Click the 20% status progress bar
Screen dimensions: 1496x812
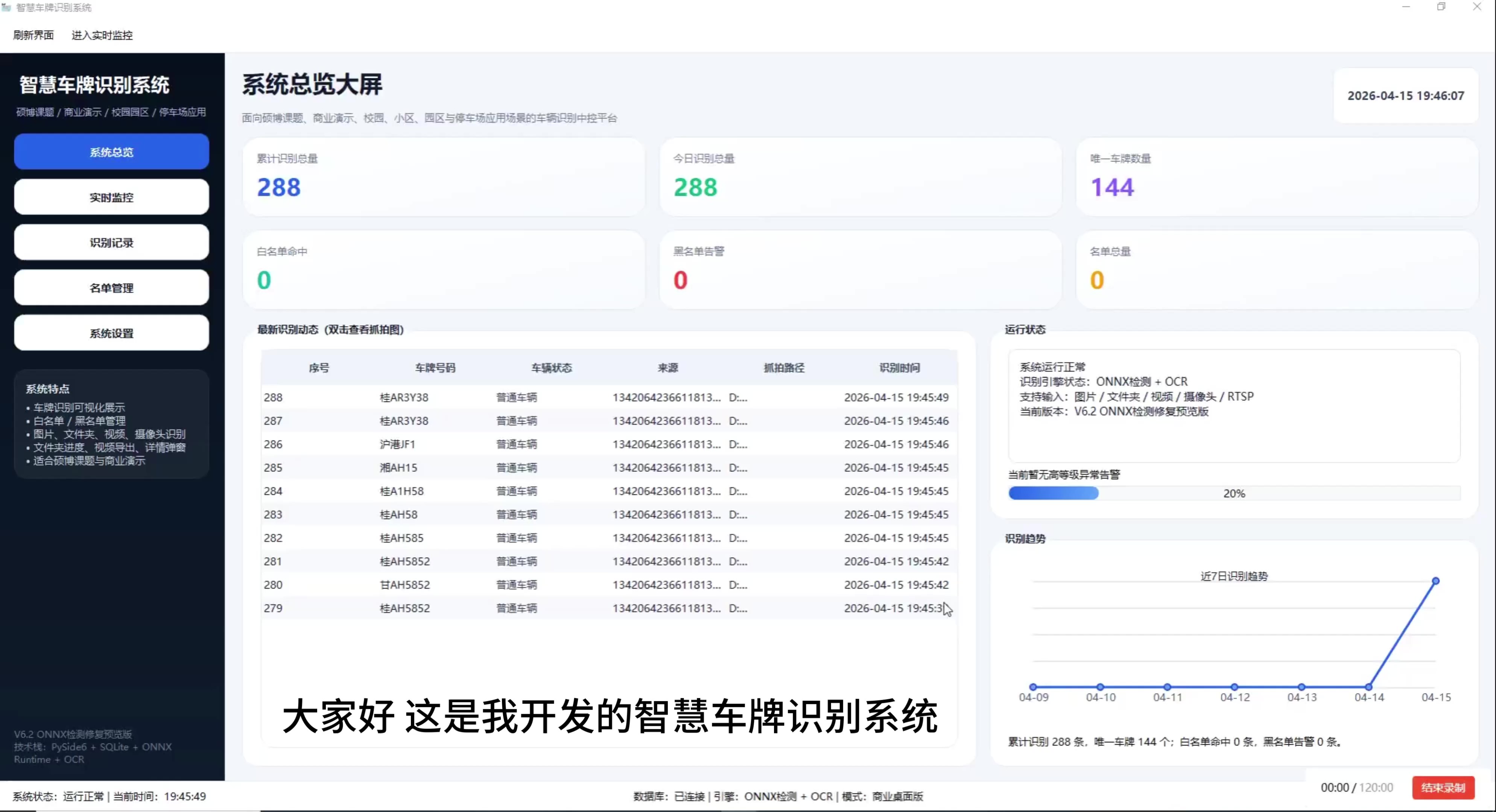tap(1234, 494)
